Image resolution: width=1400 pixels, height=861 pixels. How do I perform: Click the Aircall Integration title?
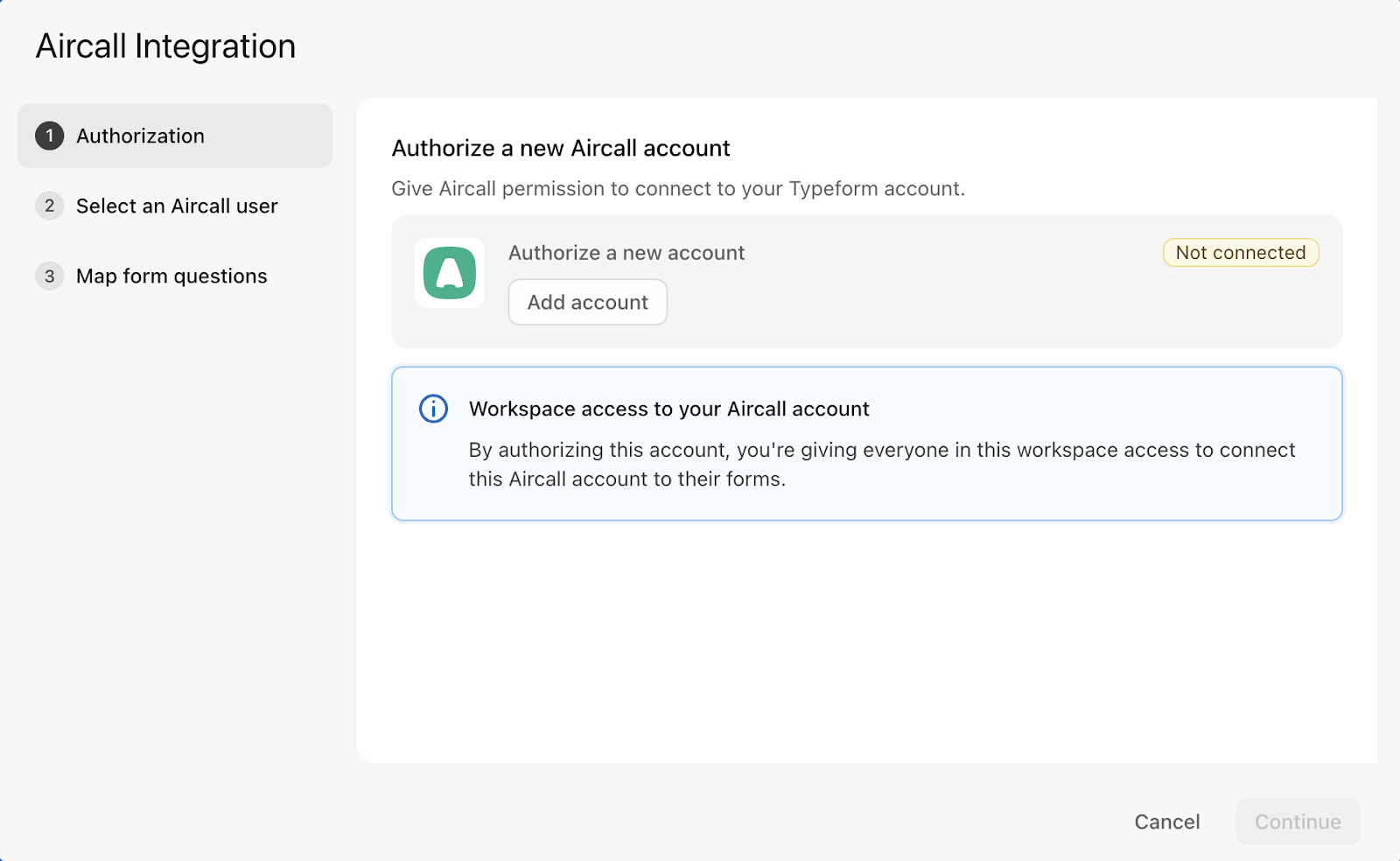coord(165,46)
